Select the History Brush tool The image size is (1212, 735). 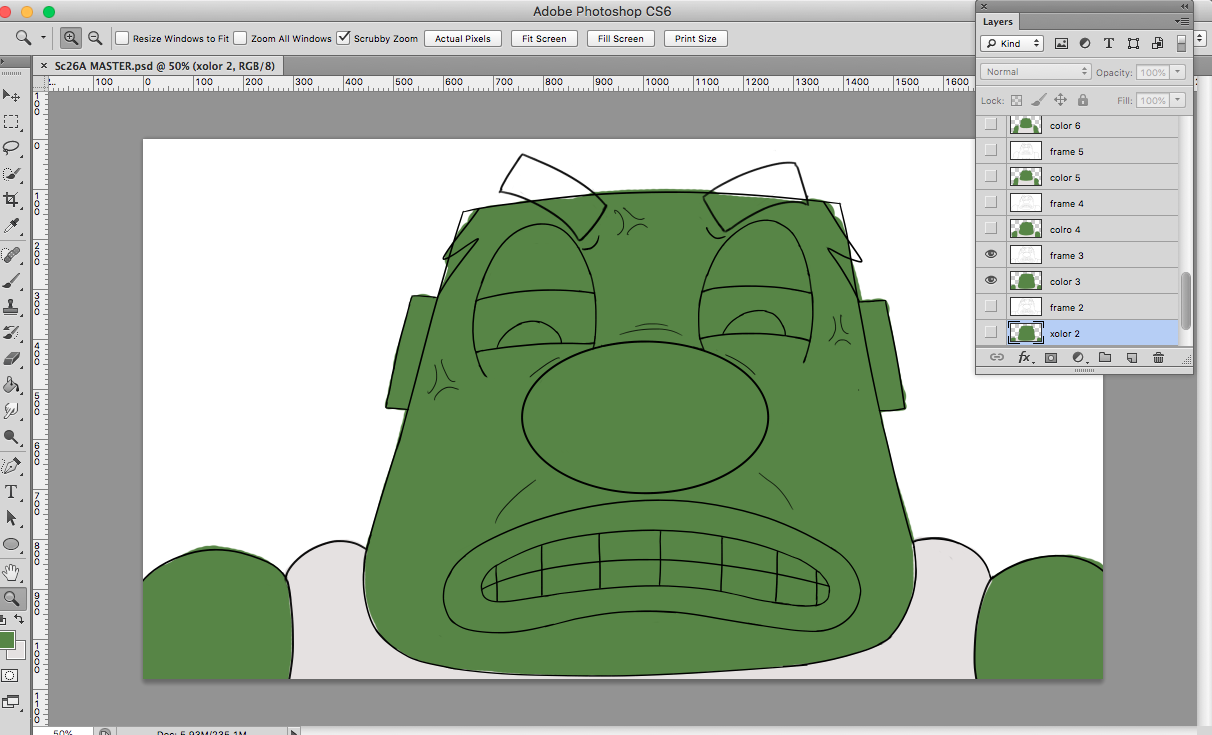pyautogui.click(x=12, y=332)
